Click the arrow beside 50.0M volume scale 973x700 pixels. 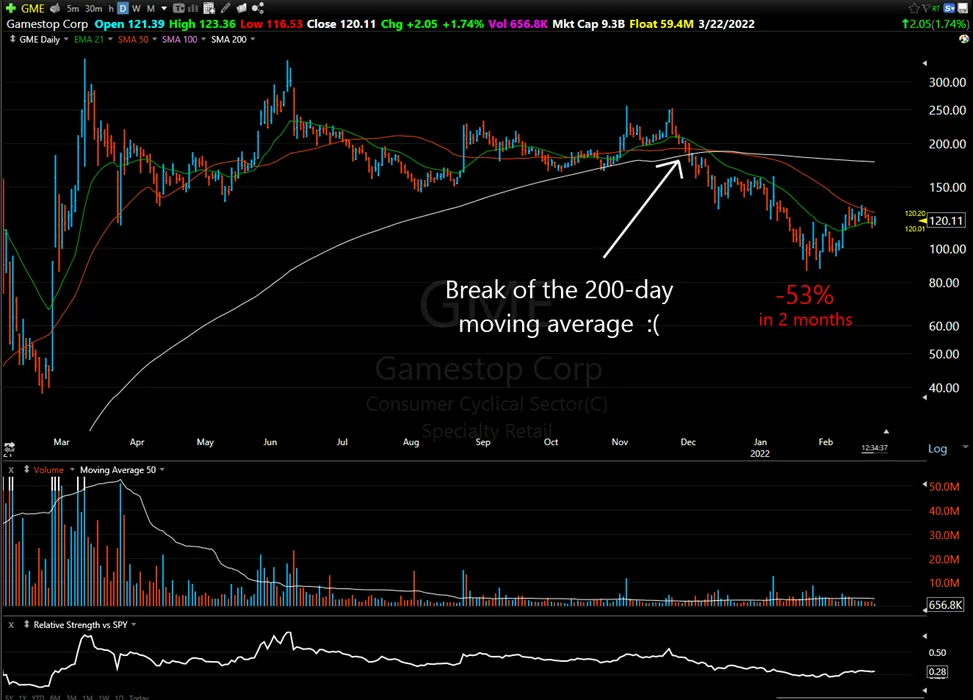pyautogui.click(x=925, y=484)
